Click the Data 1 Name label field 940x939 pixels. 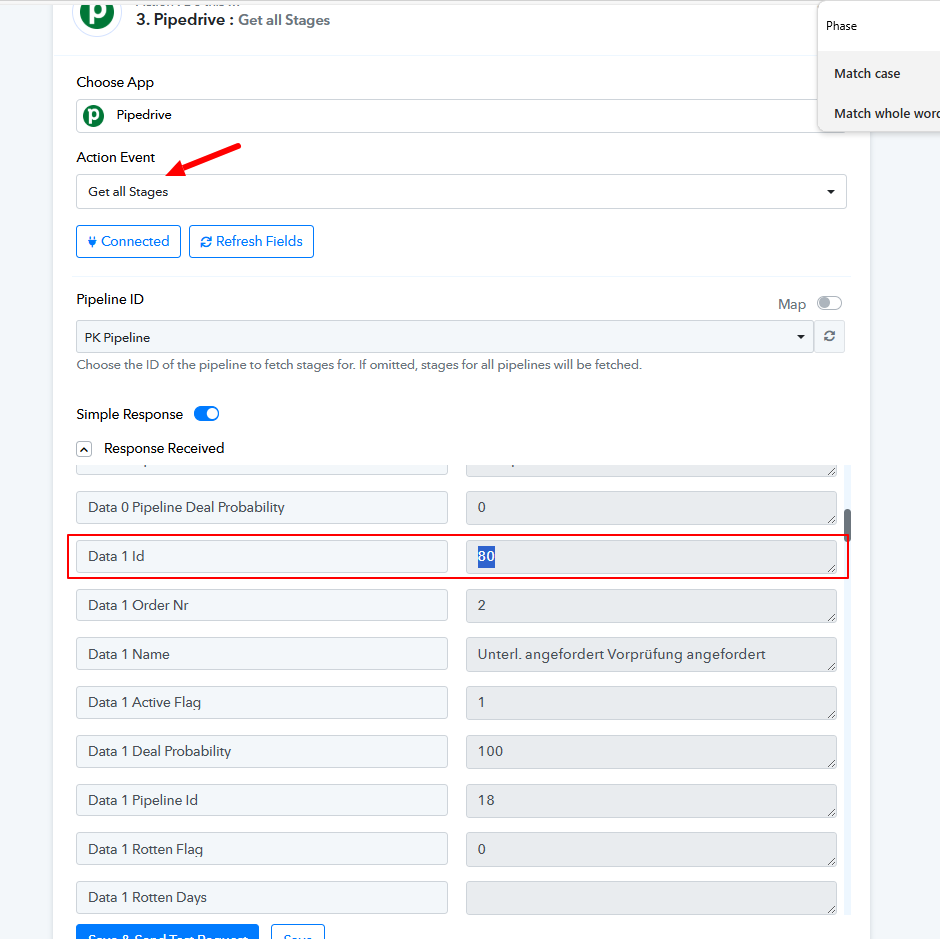tap(261, 654)
